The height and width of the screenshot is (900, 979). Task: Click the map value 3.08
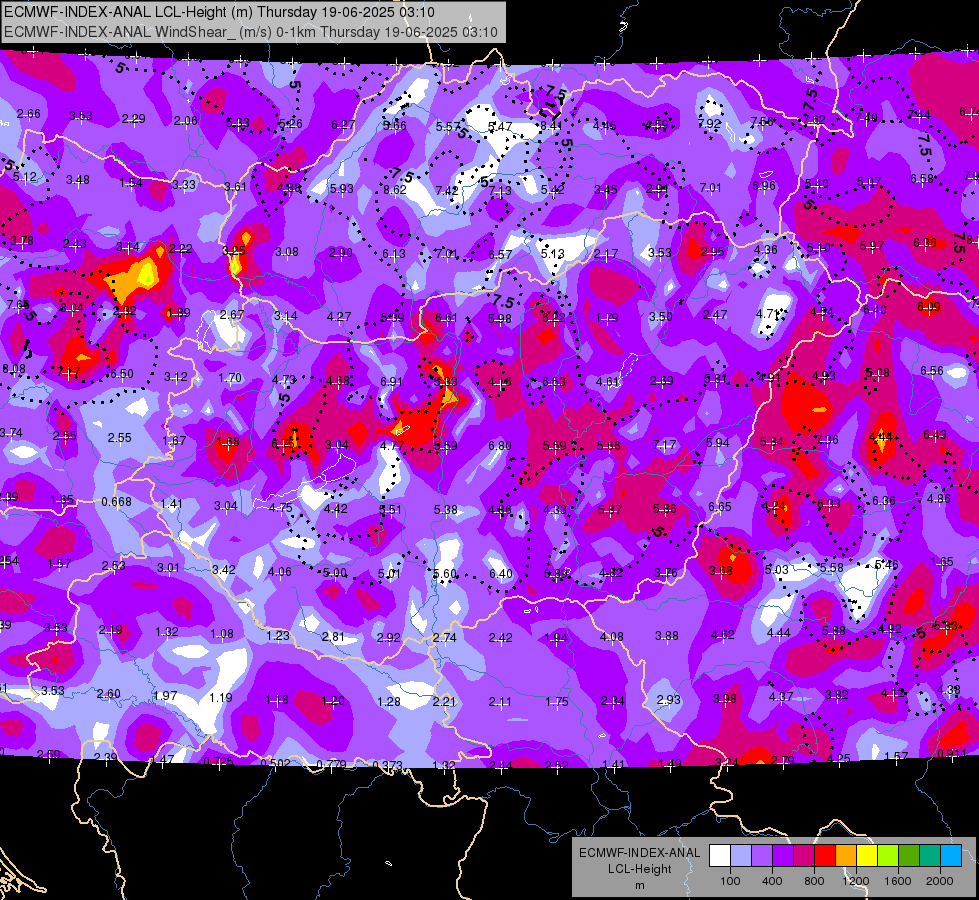pyautogui.click(x=287, y=252)
